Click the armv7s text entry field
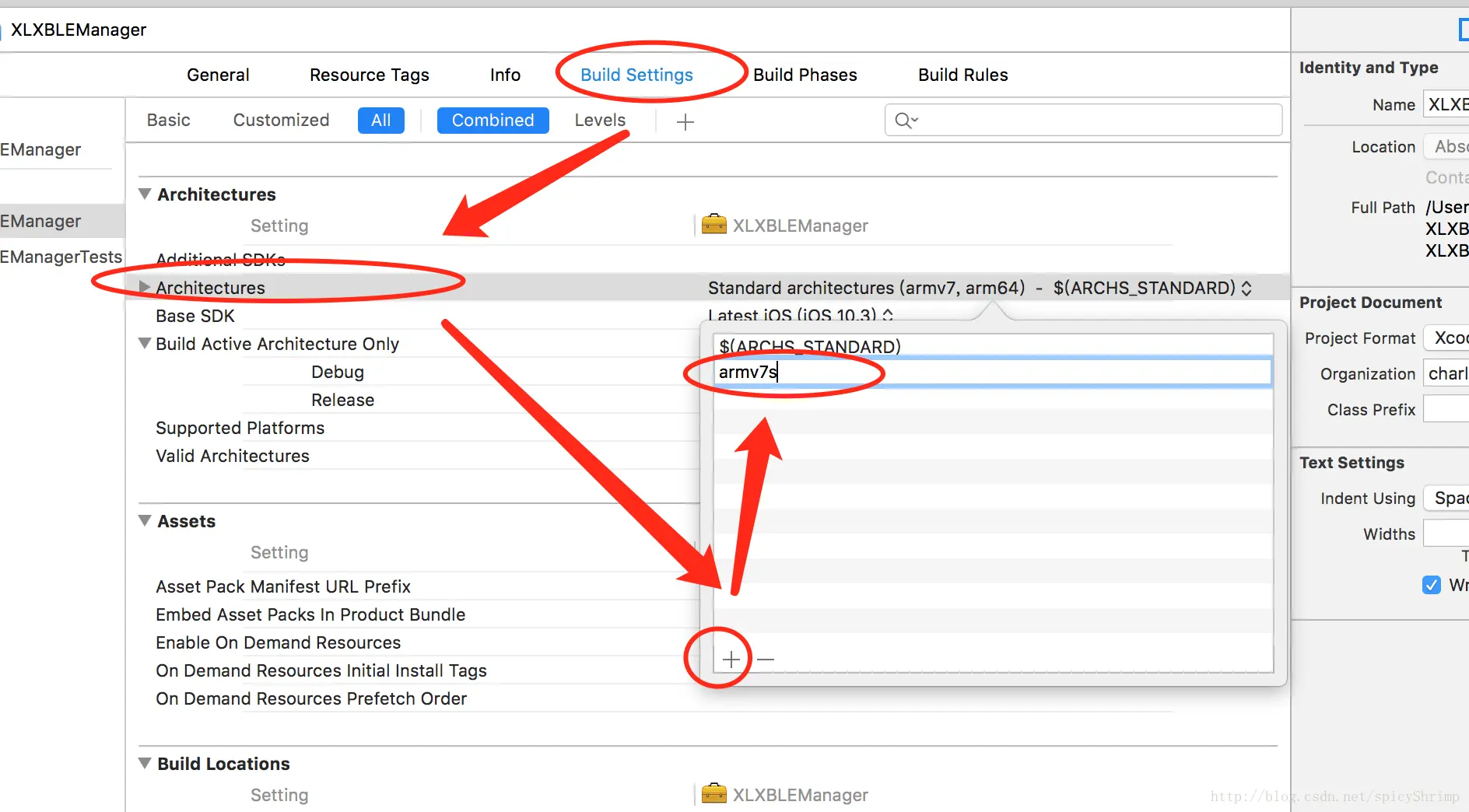The width and height of the screenshot is (1469, 812). pos(993,372)
